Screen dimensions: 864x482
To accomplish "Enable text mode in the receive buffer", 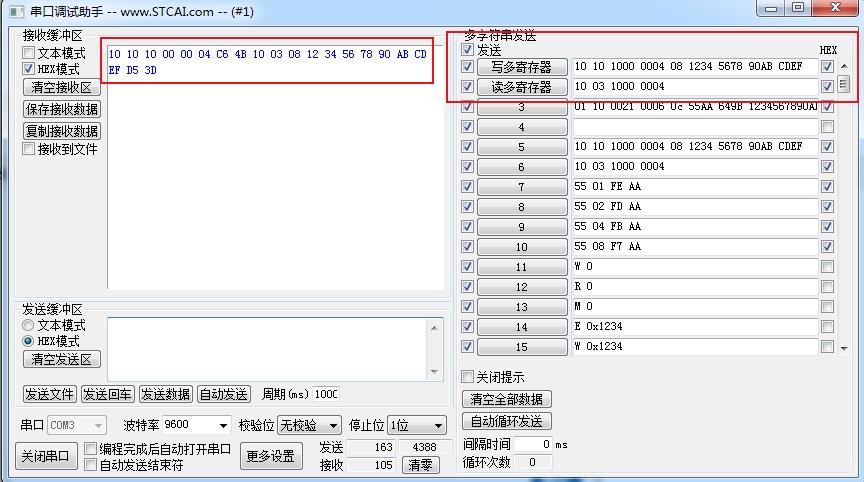I will (29, 53).
